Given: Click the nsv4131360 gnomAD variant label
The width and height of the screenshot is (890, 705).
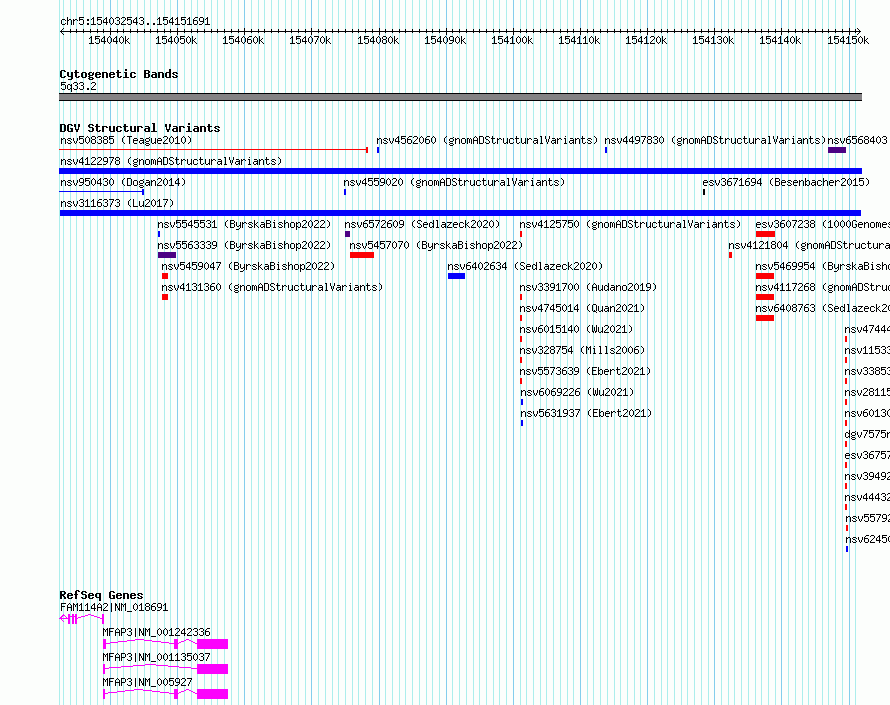Looking at the screenshot, I should click(272, 287).
